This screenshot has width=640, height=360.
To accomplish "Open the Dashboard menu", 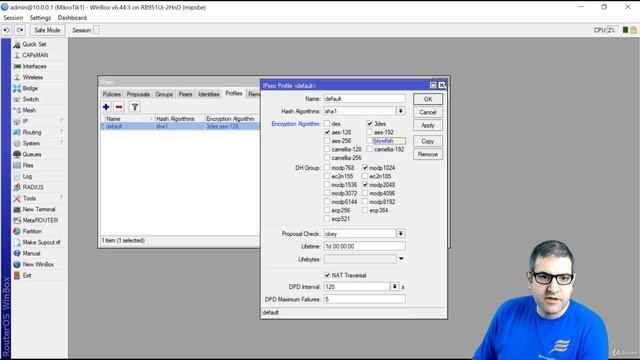I will point(72,18).
